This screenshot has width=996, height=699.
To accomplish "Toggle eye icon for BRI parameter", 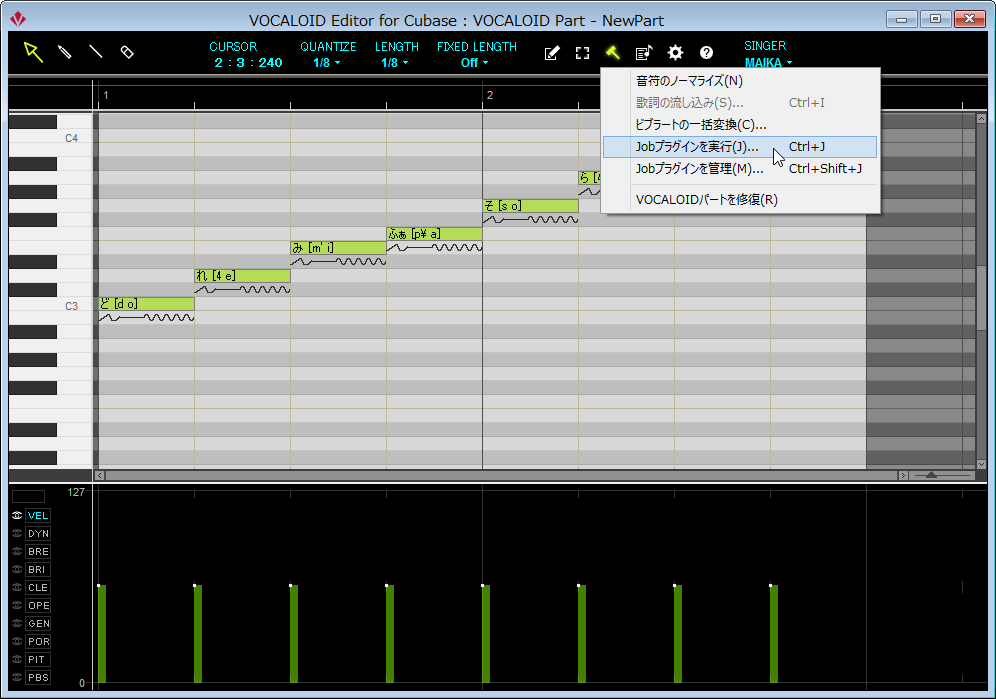I will [17, 569].
